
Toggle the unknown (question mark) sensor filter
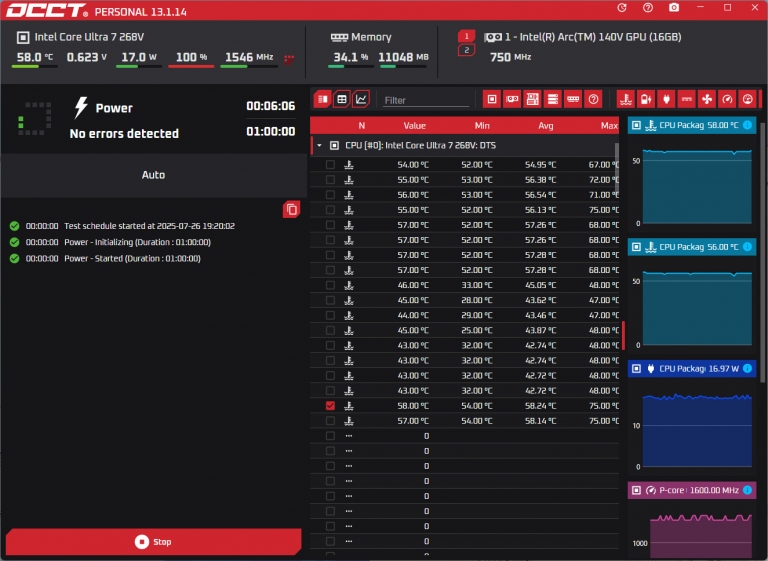point(594,99)
